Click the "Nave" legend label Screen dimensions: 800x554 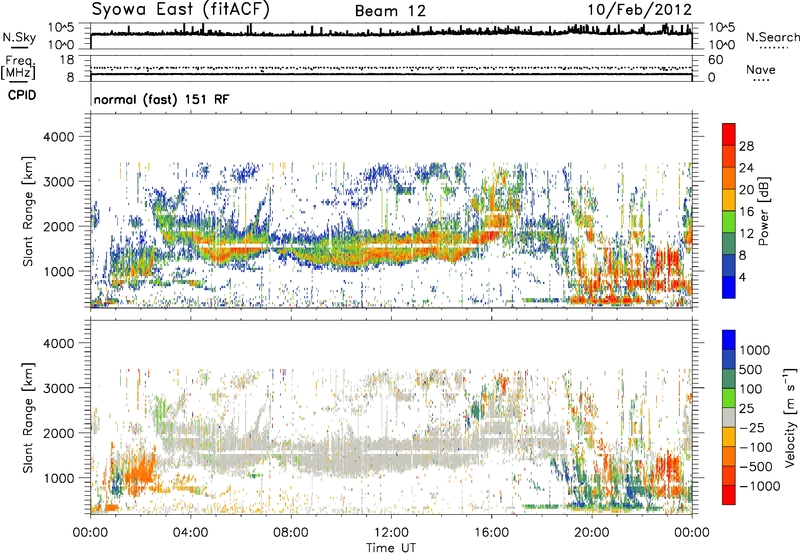tap(761, 69)
